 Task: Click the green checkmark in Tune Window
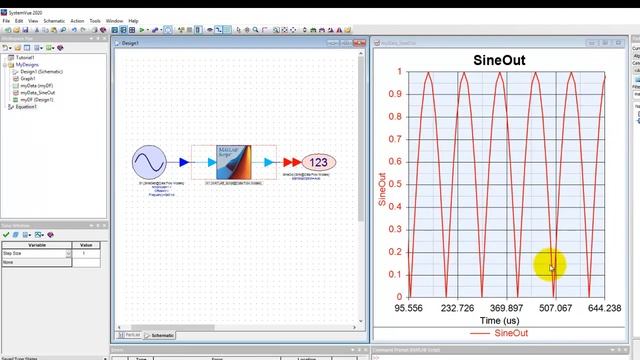(x=6, y=235)
